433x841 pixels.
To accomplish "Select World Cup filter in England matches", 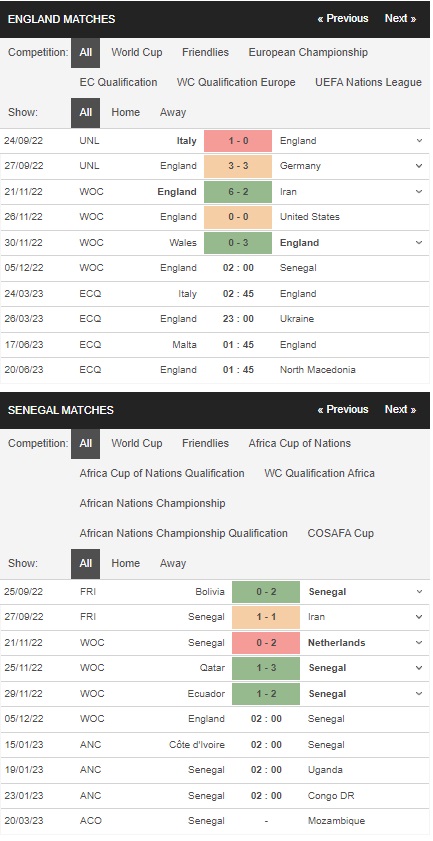I will point(137,52).
